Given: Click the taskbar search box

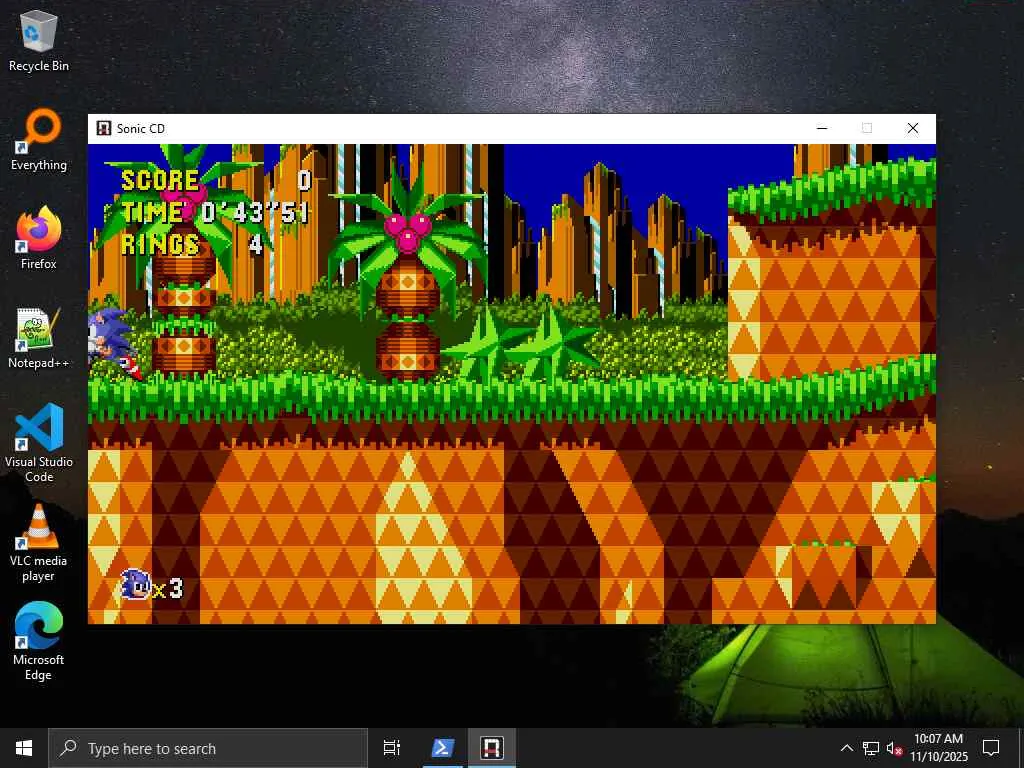Looking at the screenshot, I should click(208, 748).
